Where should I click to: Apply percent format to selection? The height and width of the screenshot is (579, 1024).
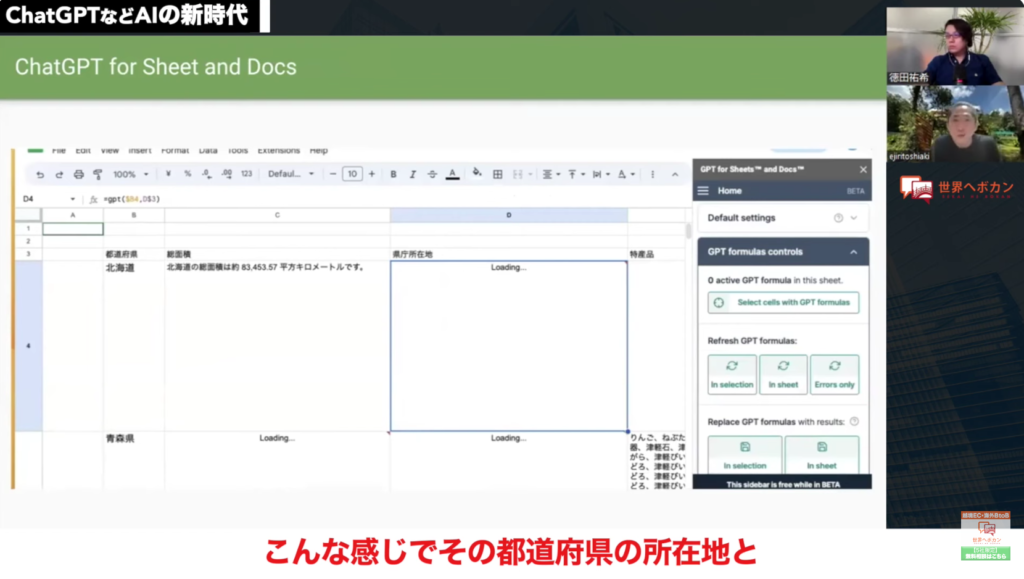187,174
